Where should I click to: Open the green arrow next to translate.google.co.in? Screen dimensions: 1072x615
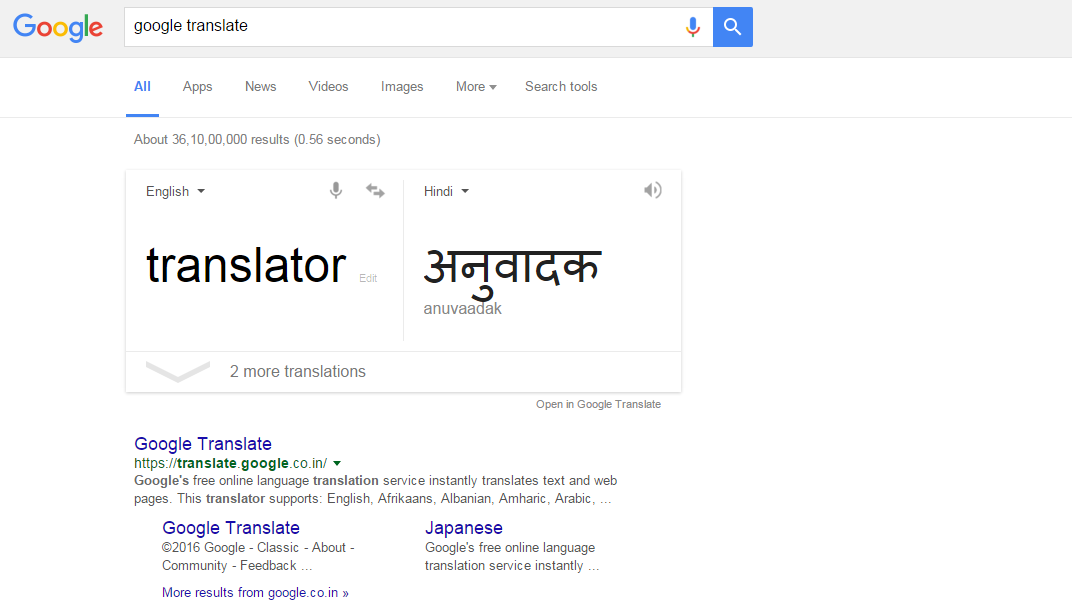(x=337, y=463)
